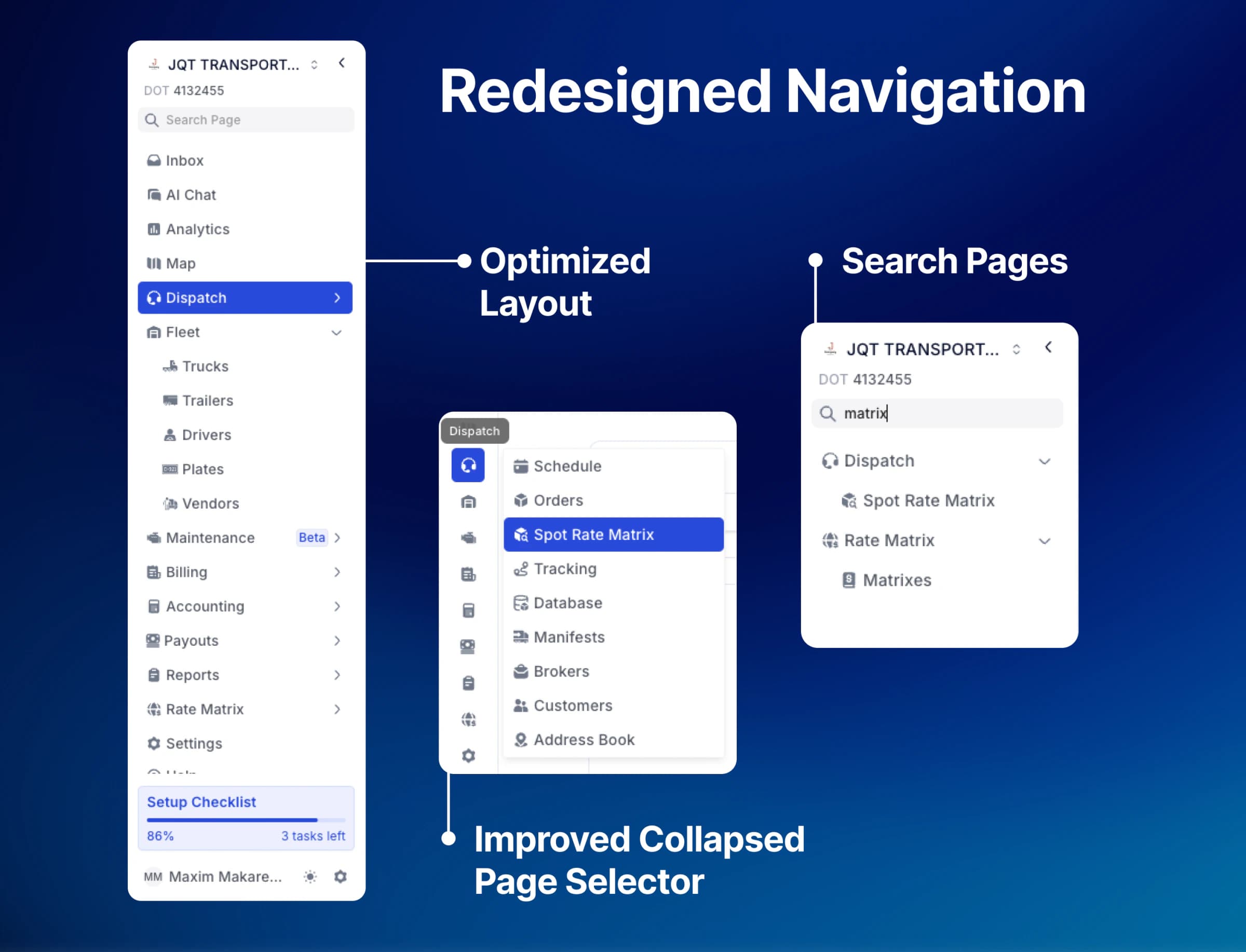
Task: Choose Address Book in Dispatch flyout
Action: (614, 740)
